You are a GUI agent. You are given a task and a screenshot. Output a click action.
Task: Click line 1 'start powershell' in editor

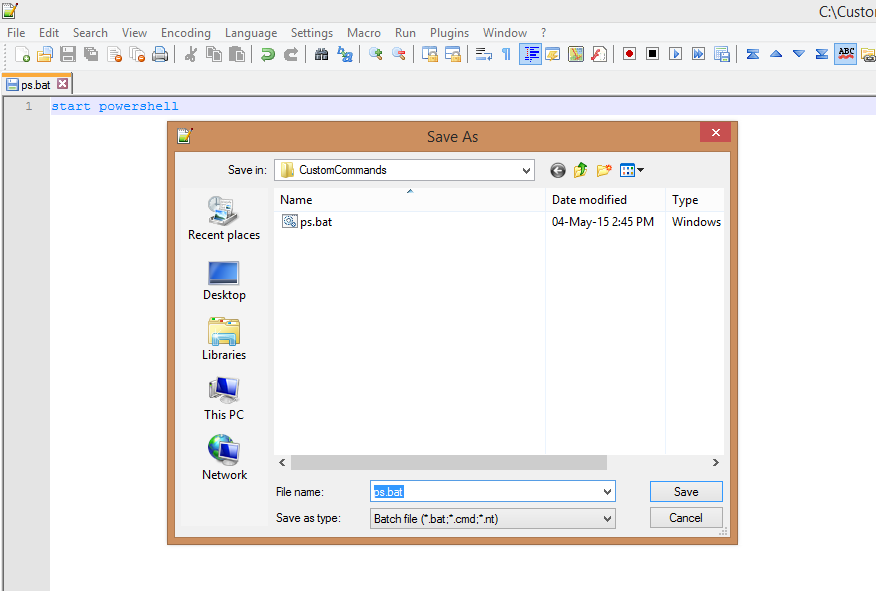(115, 106)
